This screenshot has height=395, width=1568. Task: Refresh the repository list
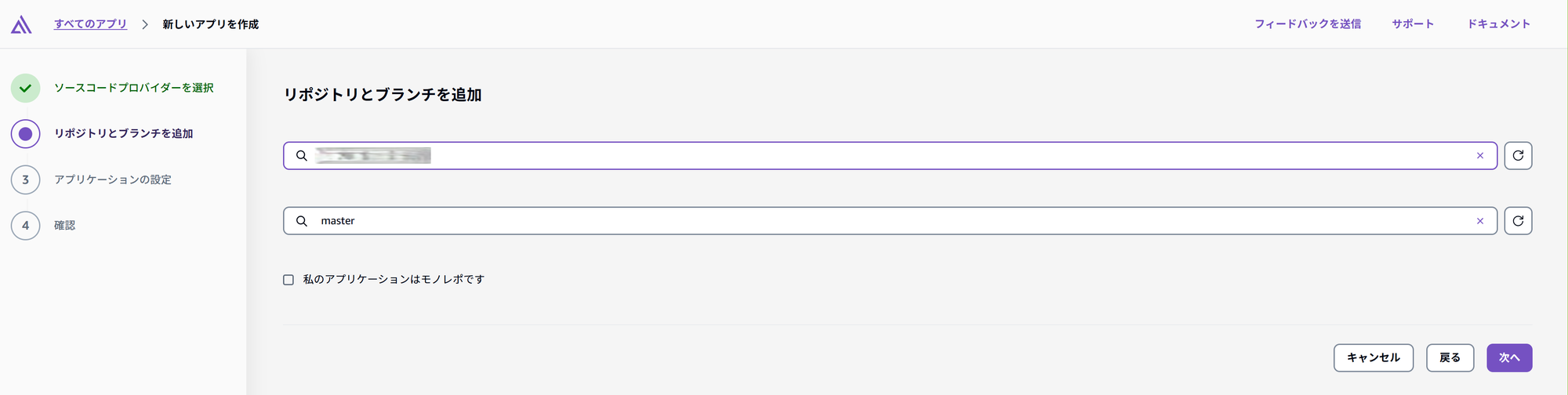(1518, 156)
